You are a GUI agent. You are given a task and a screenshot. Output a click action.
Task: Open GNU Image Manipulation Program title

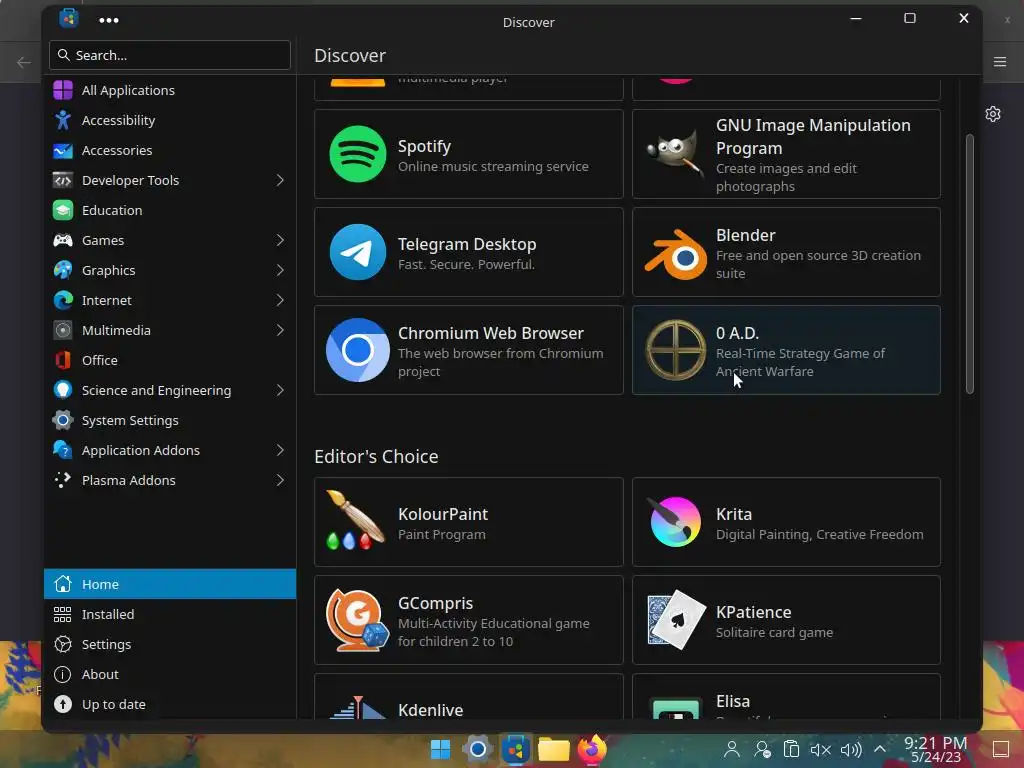click(813, 136)
